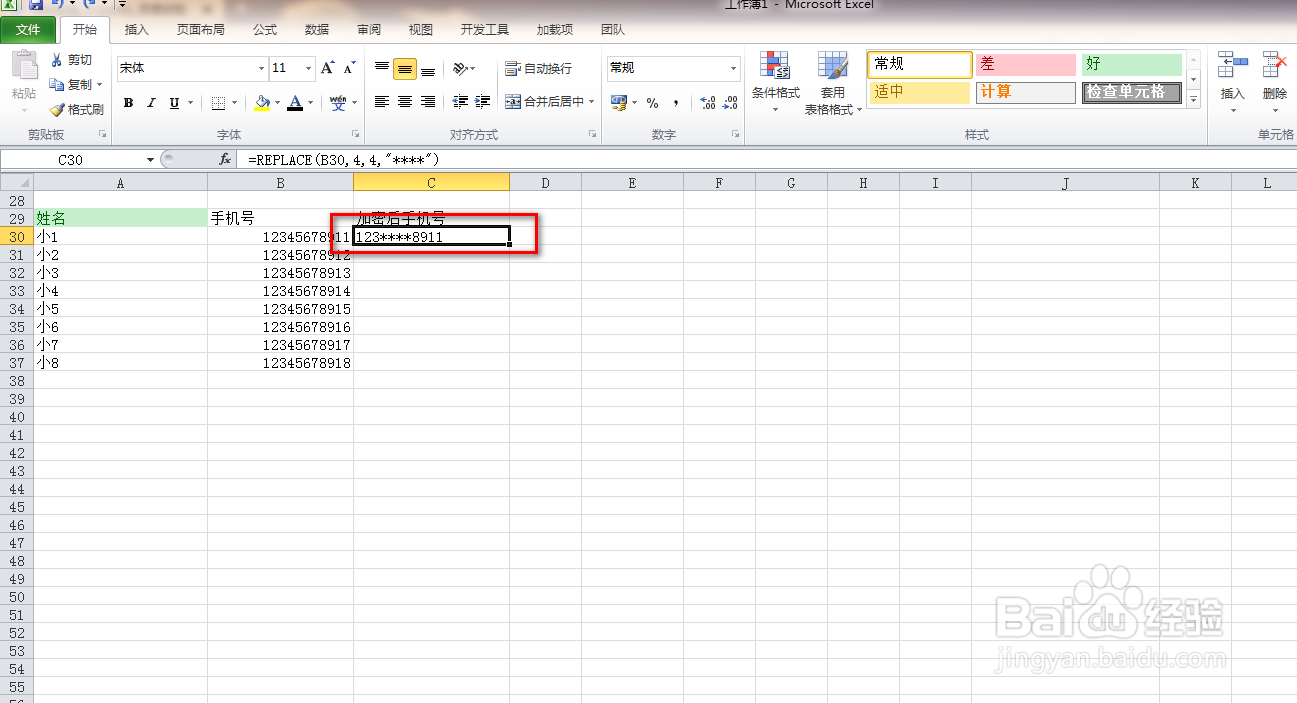This screenshot has width=1297, height=703.
Task: Decrease the indent level
Action: [460, 102]
